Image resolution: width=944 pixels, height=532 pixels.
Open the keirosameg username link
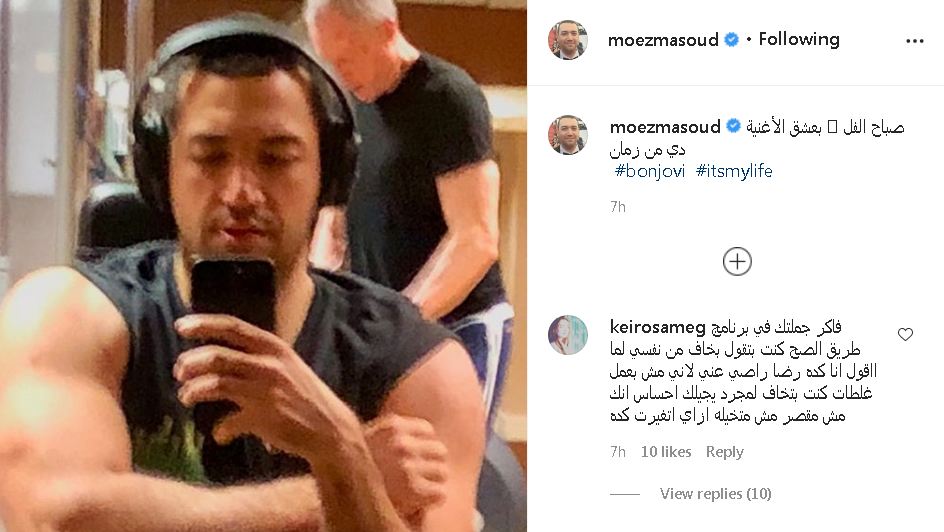click(x=657, y=327)
